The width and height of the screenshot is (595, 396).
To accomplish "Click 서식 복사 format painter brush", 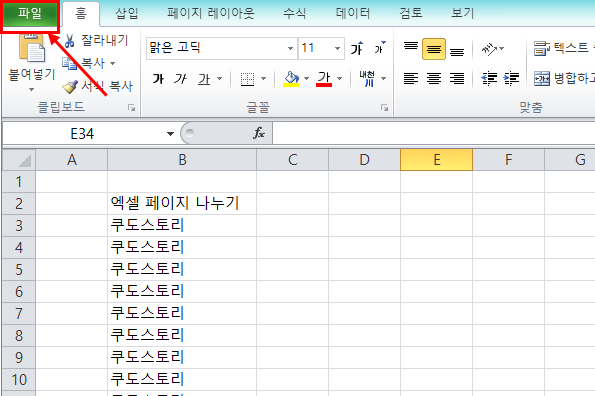I will [x=98, y=86].
